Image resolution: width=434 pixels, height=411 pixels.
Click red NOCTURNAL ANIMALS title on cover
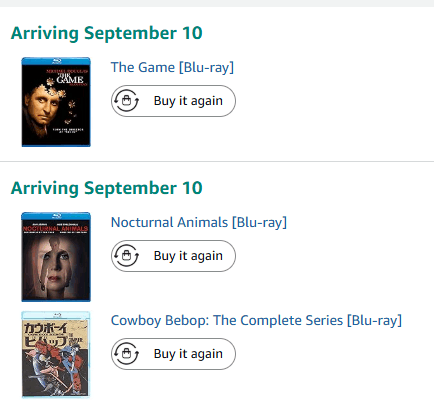[x=55, y=229]
